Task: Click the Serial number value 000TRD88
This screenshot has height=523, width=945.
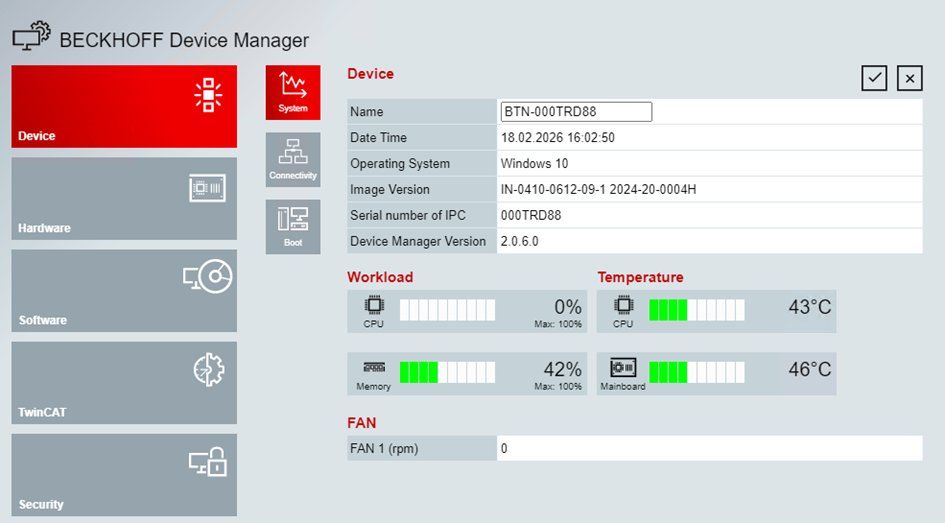Action: coord(531,215)
